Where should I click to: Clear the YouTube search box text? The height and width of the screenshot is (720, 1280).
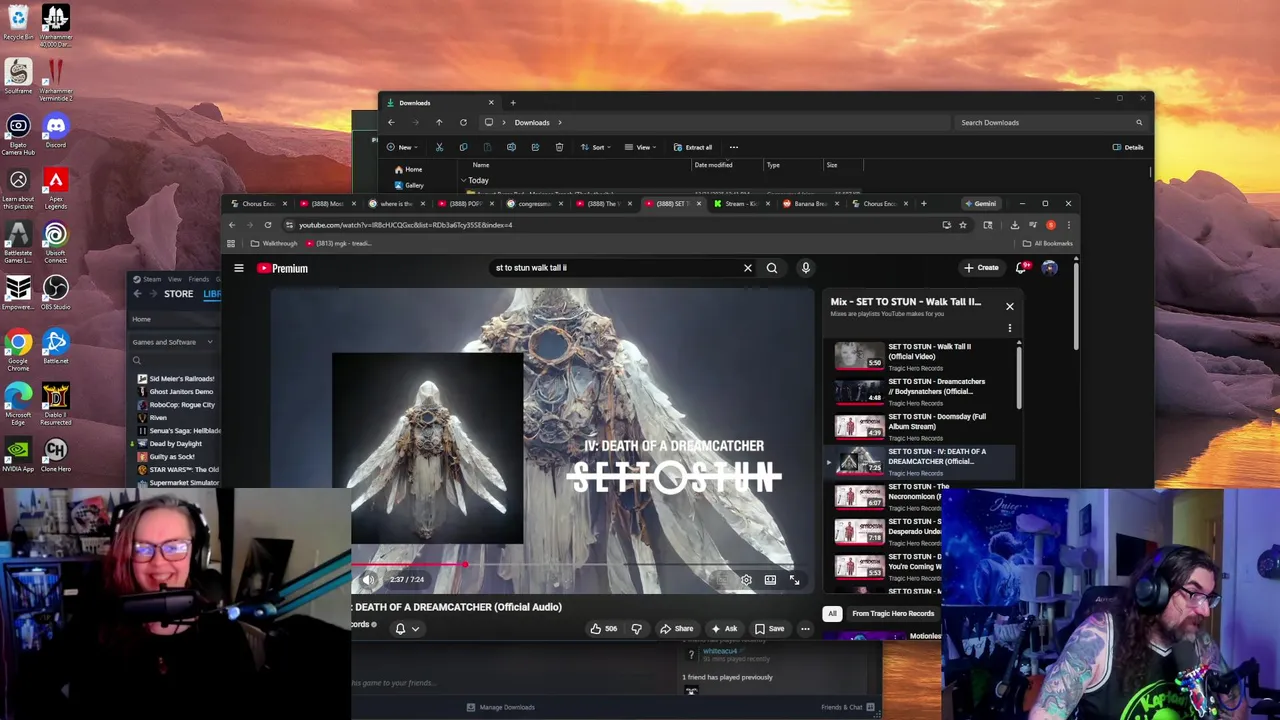point(747,268)
